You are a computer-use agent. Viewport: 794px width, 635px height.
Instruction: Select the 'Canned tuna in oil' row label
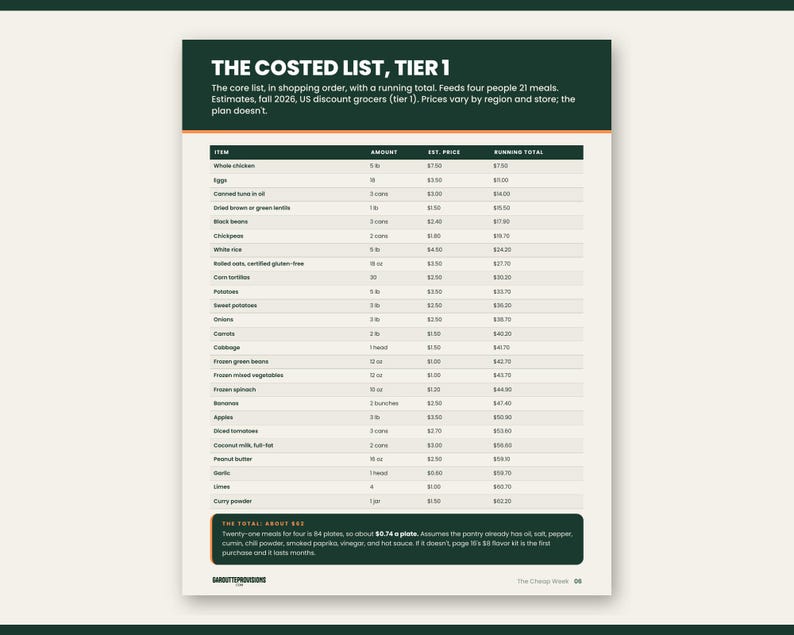[239, 194]
